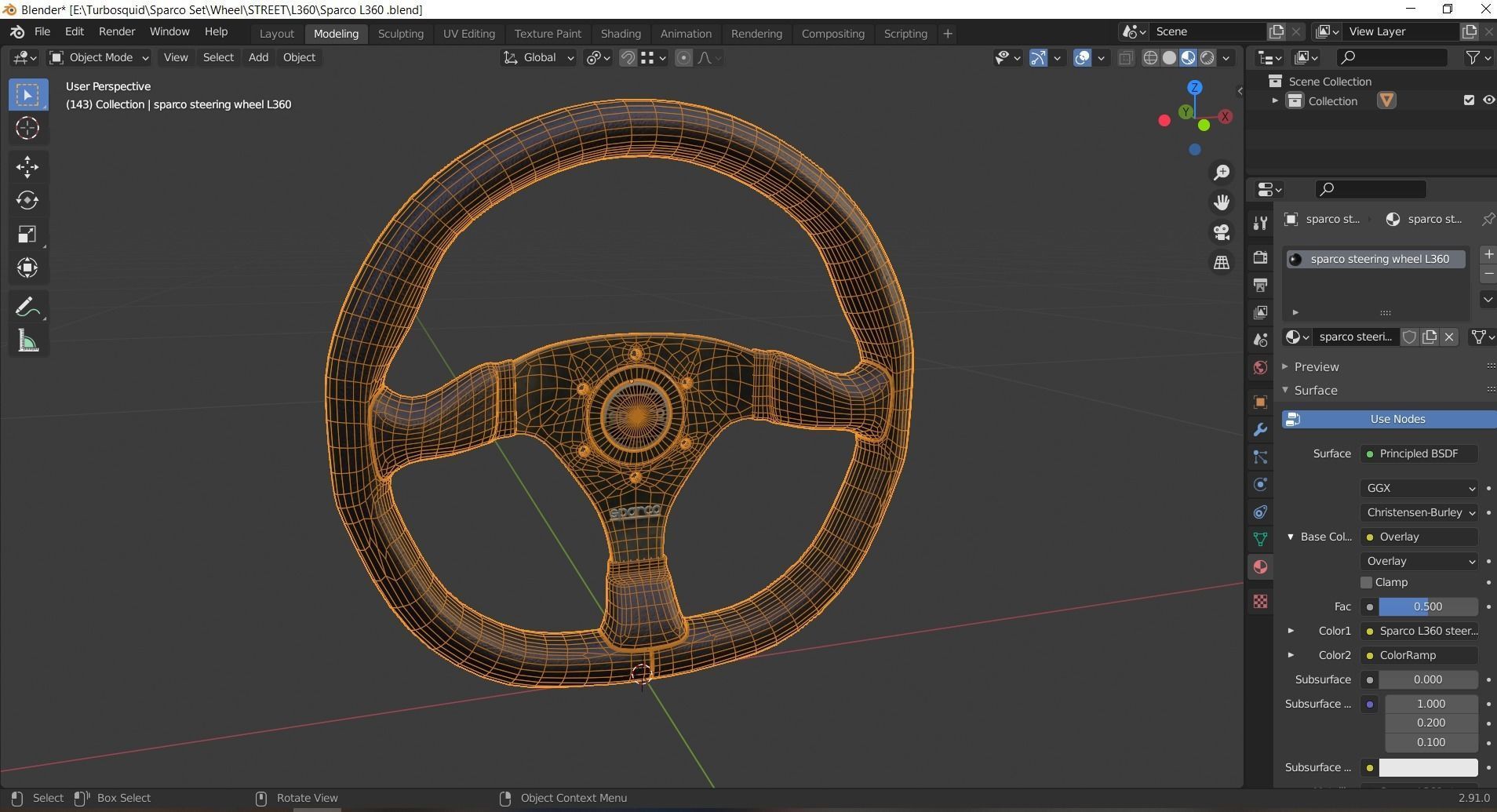The width and height of the screenshot is (1497, 812).
Task: Open the Global transform orientation dropdown
Action: pyautogui.click(x=539, y=57)
